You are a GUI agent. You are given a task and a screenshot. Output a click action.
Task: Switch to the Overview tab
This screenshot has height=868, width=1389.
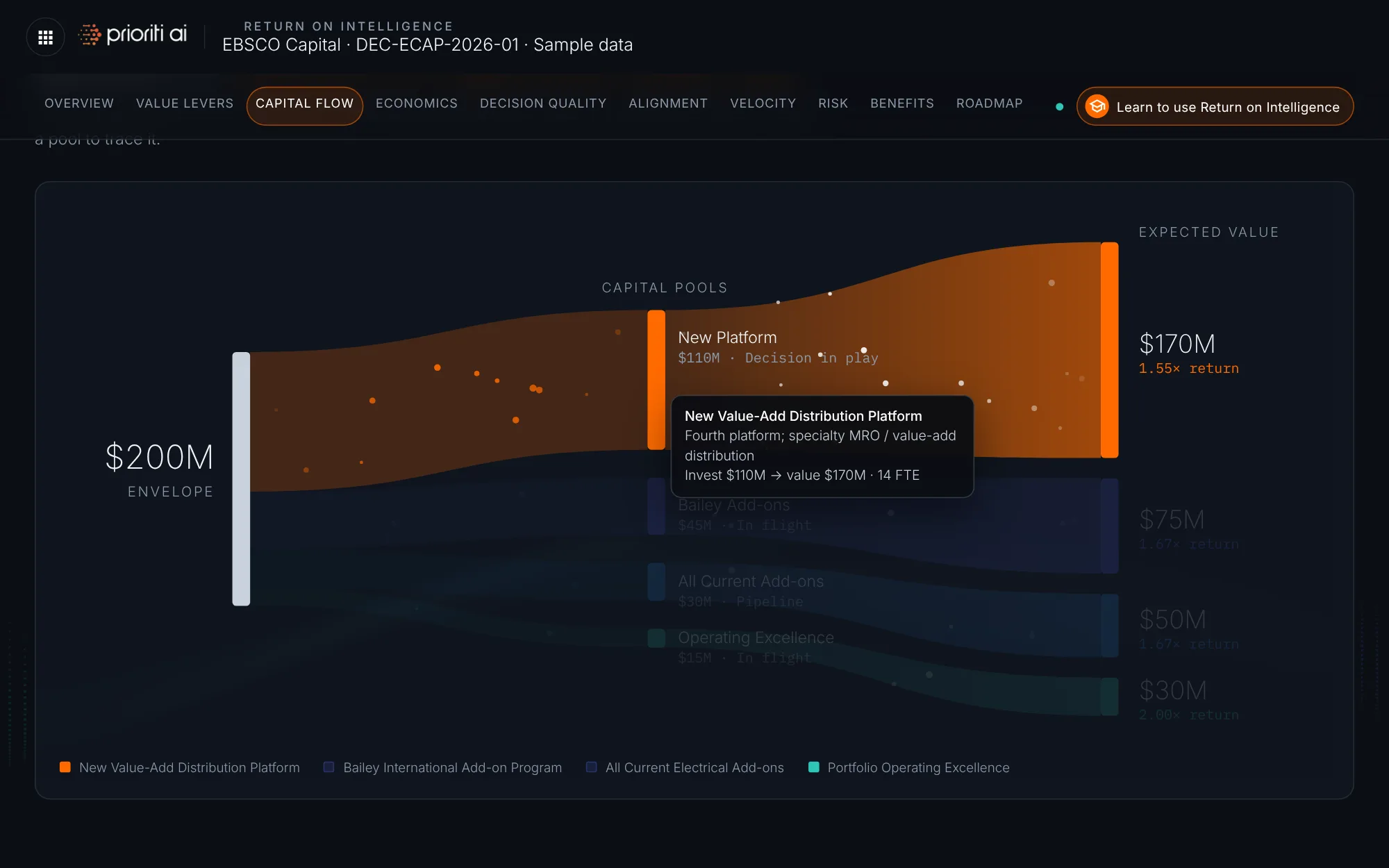79,103
